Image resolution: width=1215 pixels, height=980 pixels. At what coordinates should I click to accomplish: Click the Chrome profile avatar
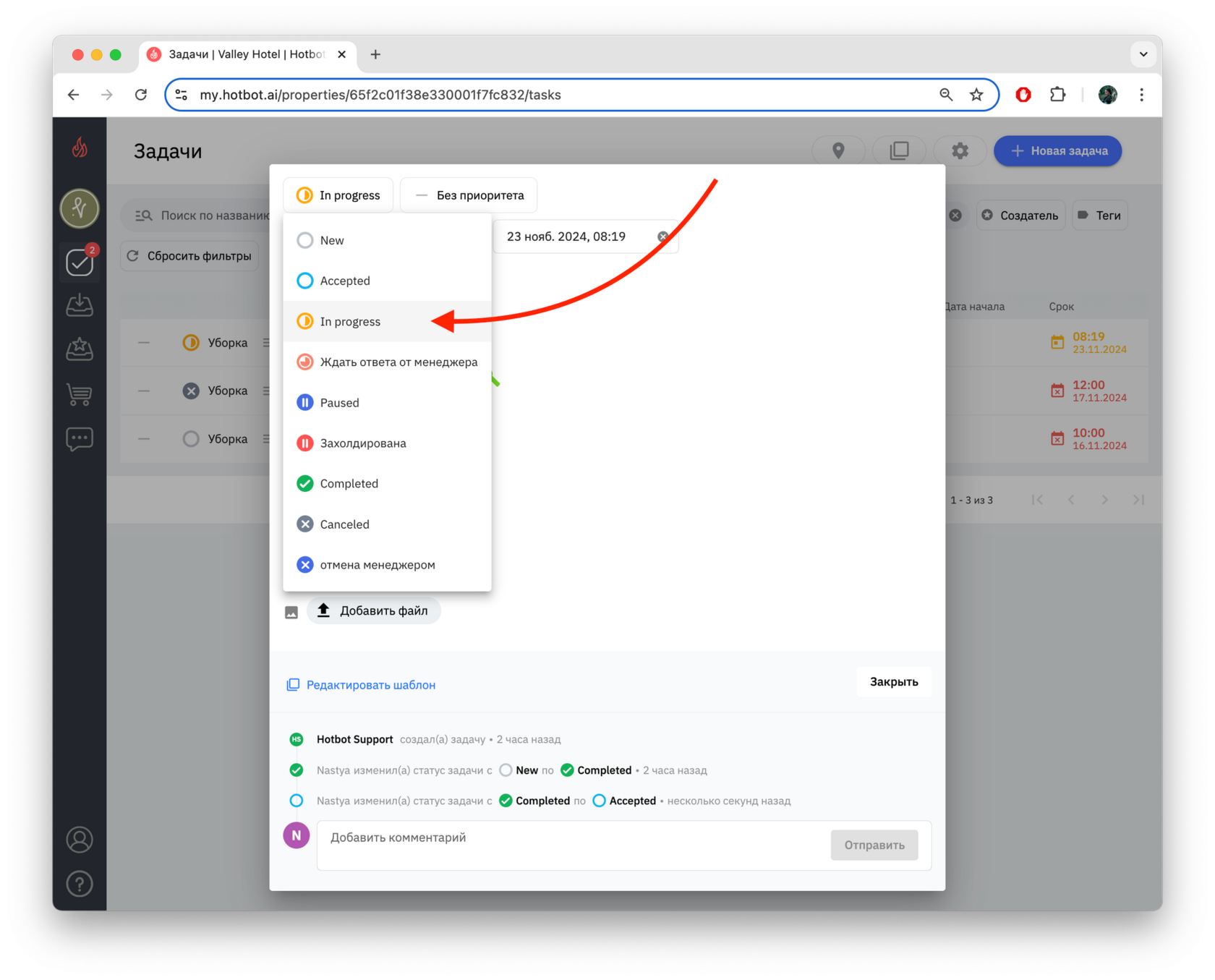[1107, 95]
